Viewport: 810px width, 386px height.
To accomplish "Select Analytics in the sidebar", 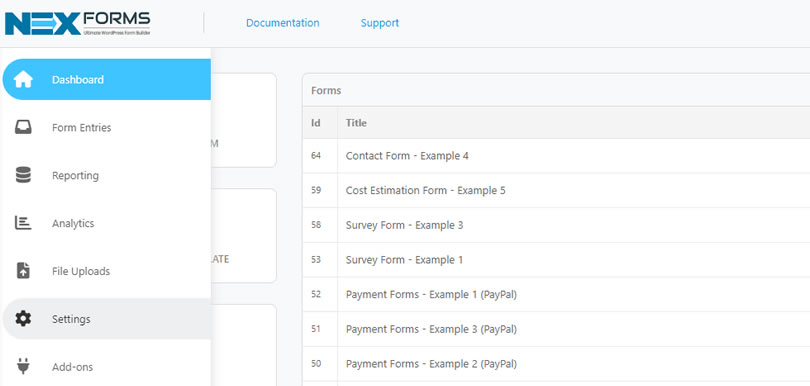I will (x=106, y=223).
